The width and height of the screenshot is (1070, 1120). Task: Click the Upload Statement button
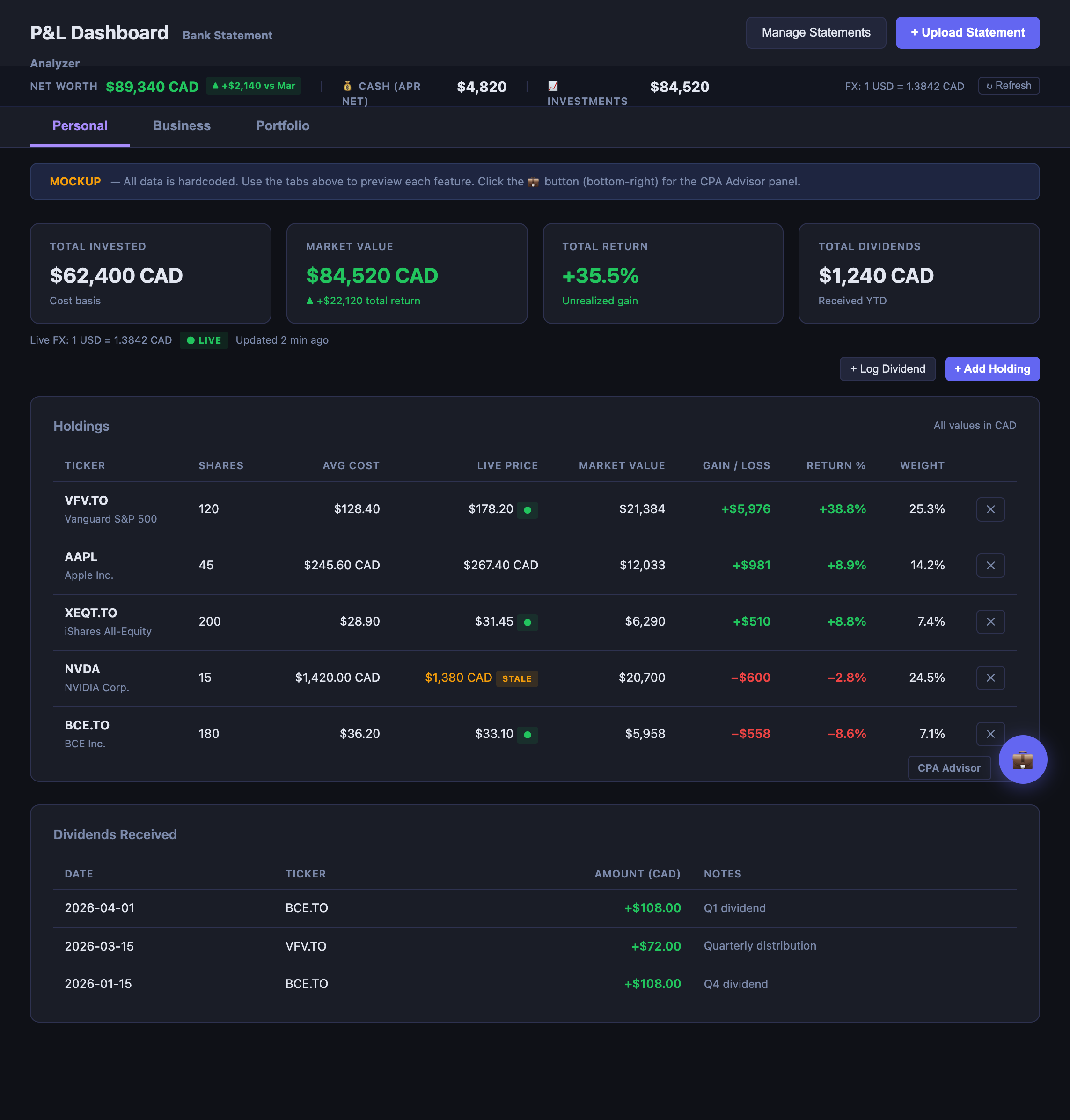point(967,32)
